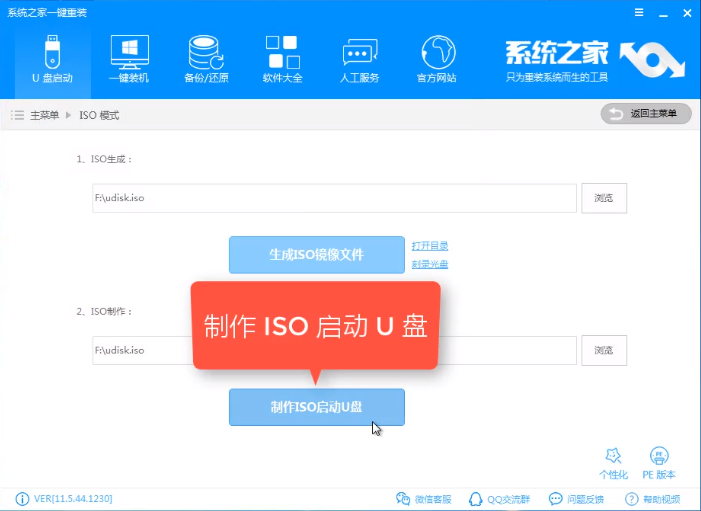Visit the 官方网站 page

click(x=436, y=58)
